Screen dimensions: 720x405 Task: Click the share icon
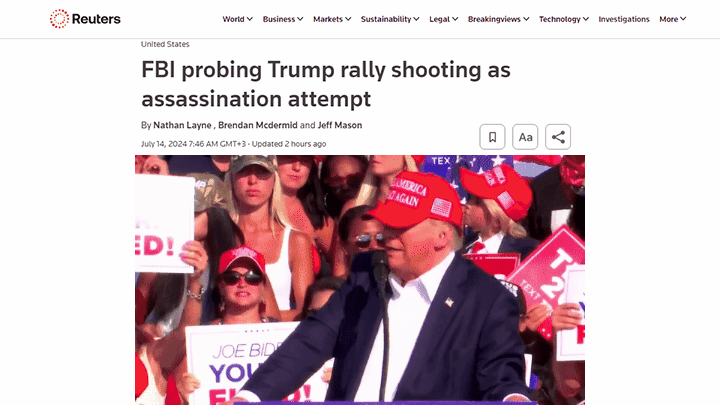(x=558, y=137)
